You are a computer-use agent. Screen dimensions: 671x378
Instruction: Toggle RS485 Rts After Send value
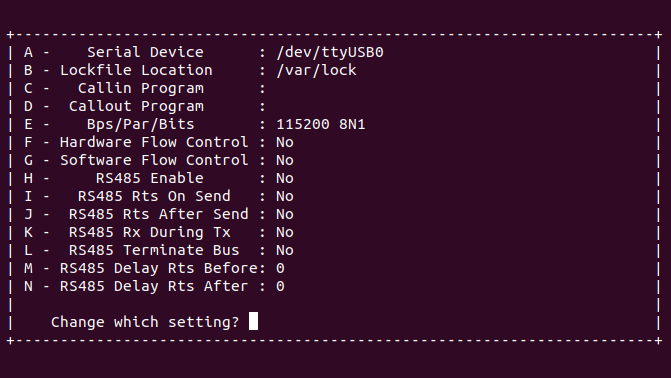click(x=285, y=214)
